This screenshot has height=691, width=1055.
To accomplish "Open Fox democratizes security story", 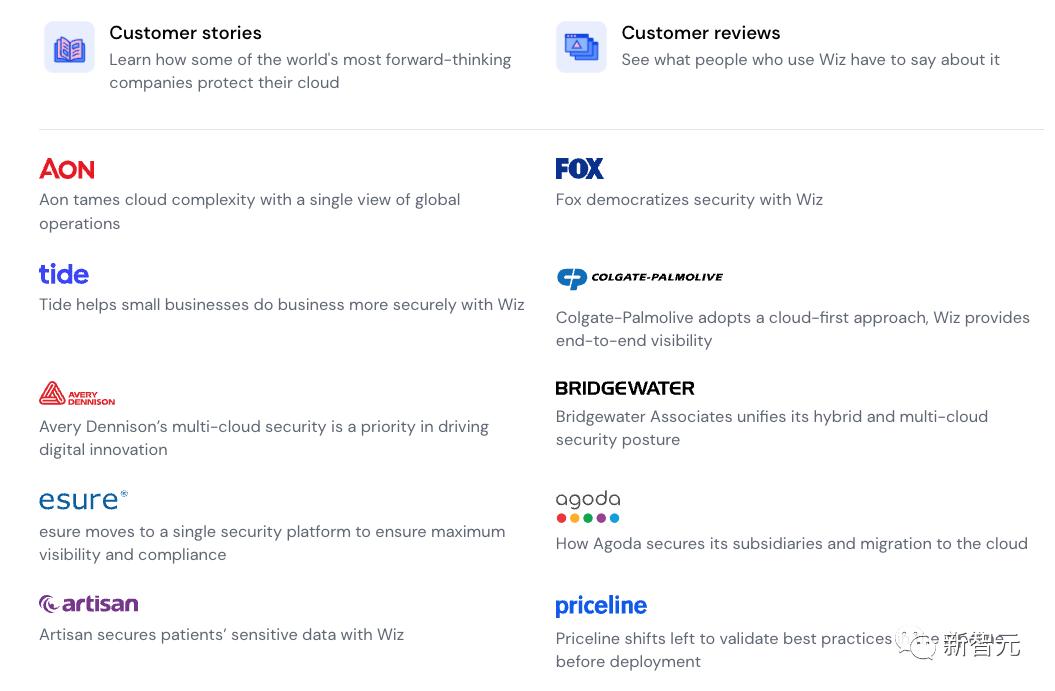I will (x=689, y=200).
